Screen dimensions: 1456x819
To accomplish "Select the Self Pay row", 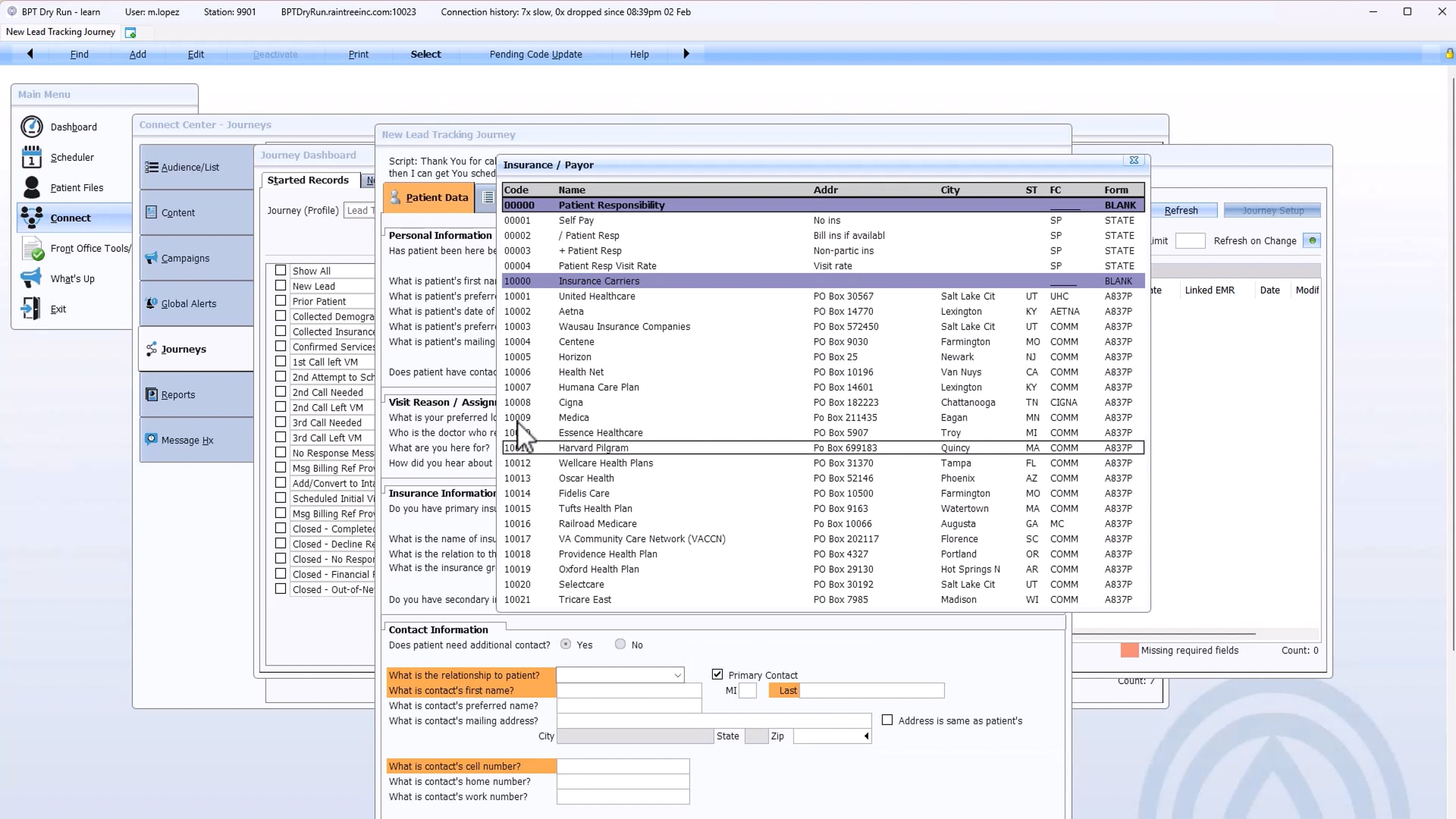I will (823, 220).
